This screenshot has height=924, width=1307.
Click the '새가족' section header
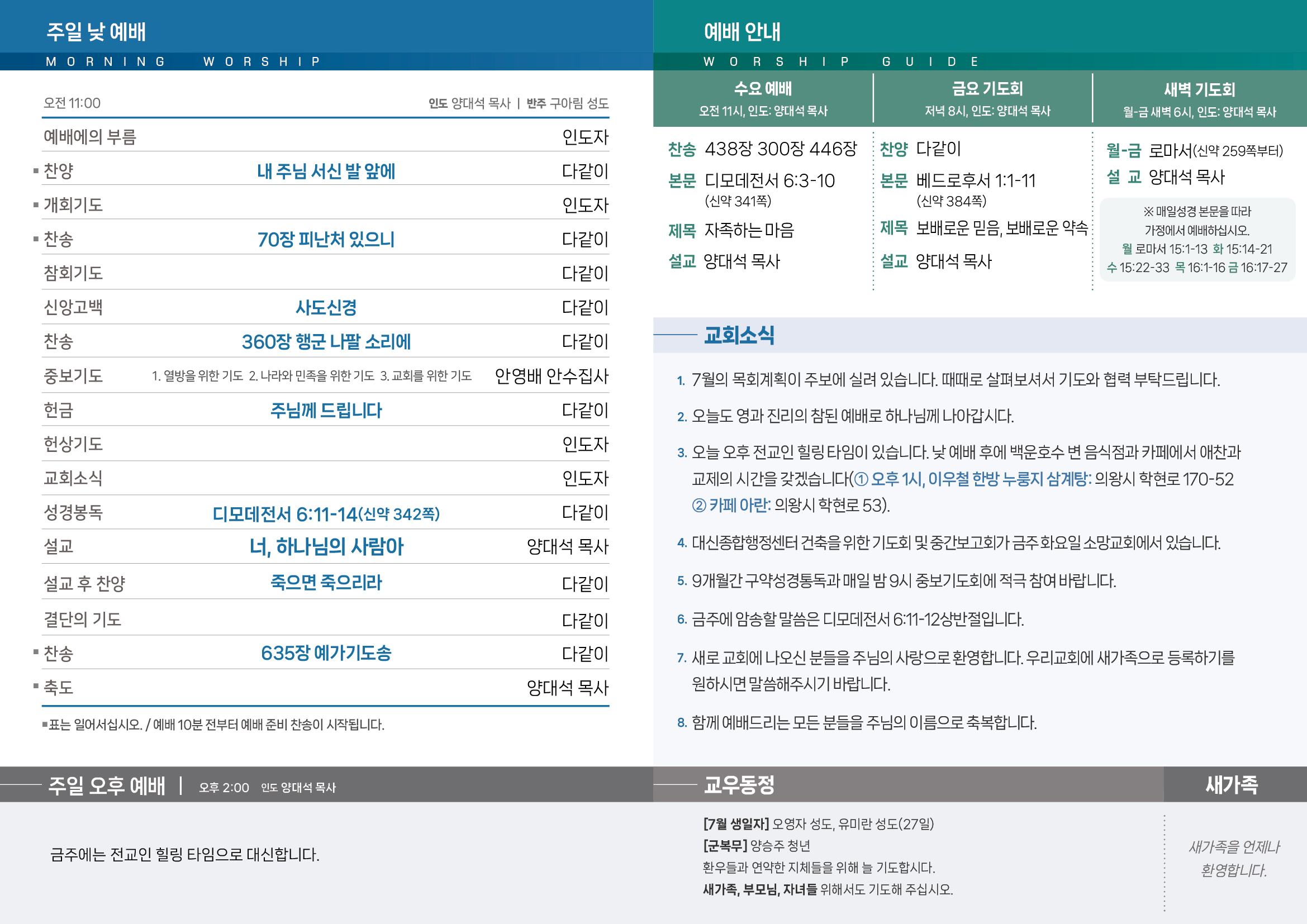[1232, 784]
